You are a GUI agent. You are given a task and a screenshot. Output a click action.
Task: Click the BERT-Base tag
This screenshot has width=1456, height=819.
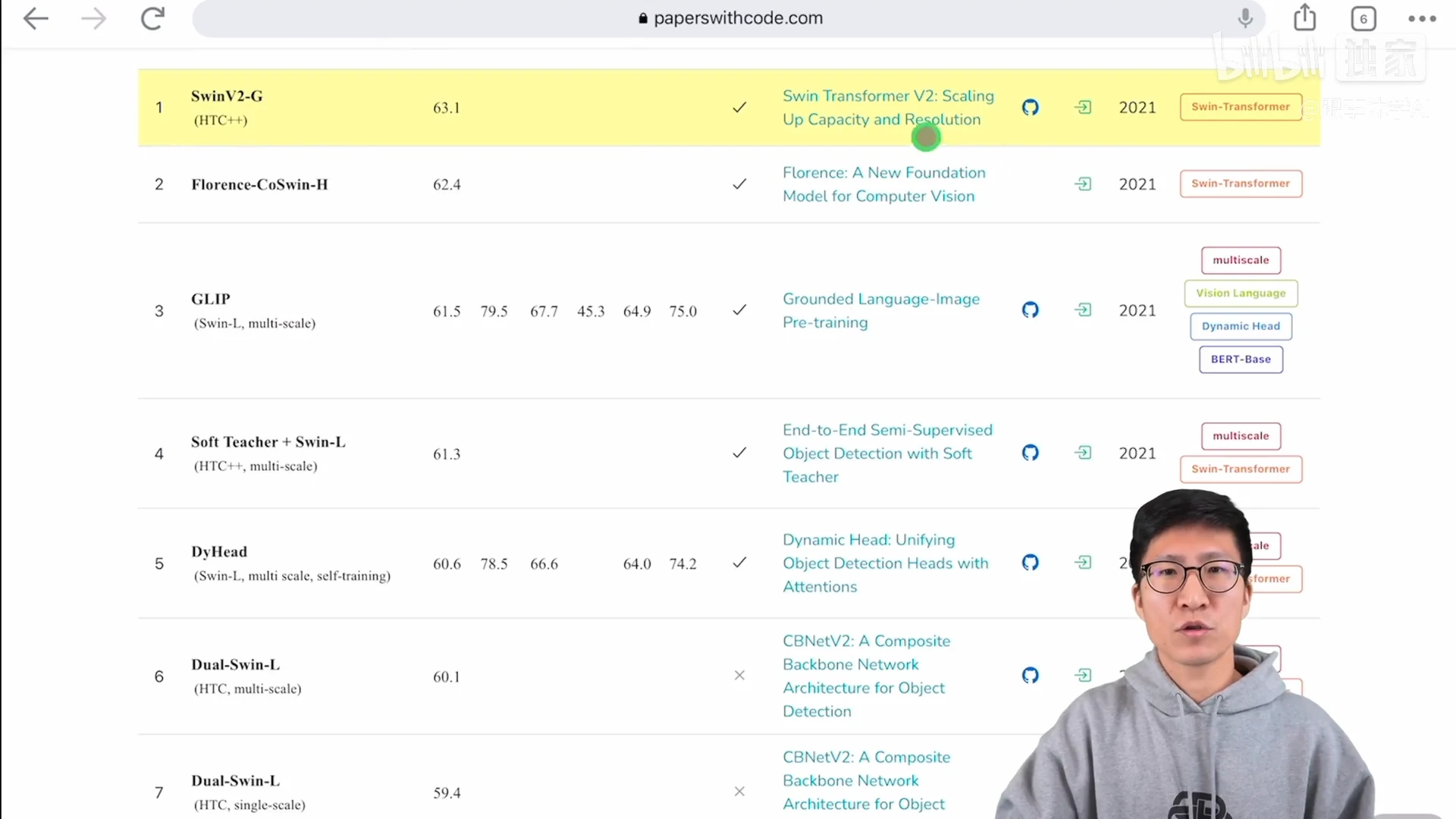[1241, 359]
